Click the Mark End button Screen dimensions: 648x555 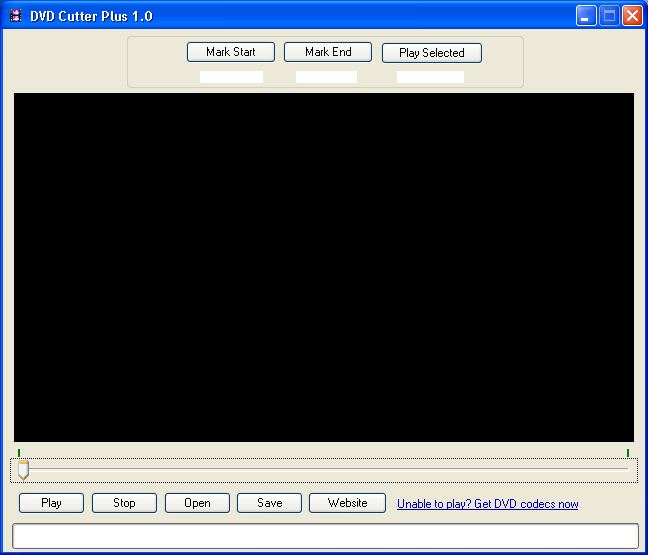click(x=328, y=52)
